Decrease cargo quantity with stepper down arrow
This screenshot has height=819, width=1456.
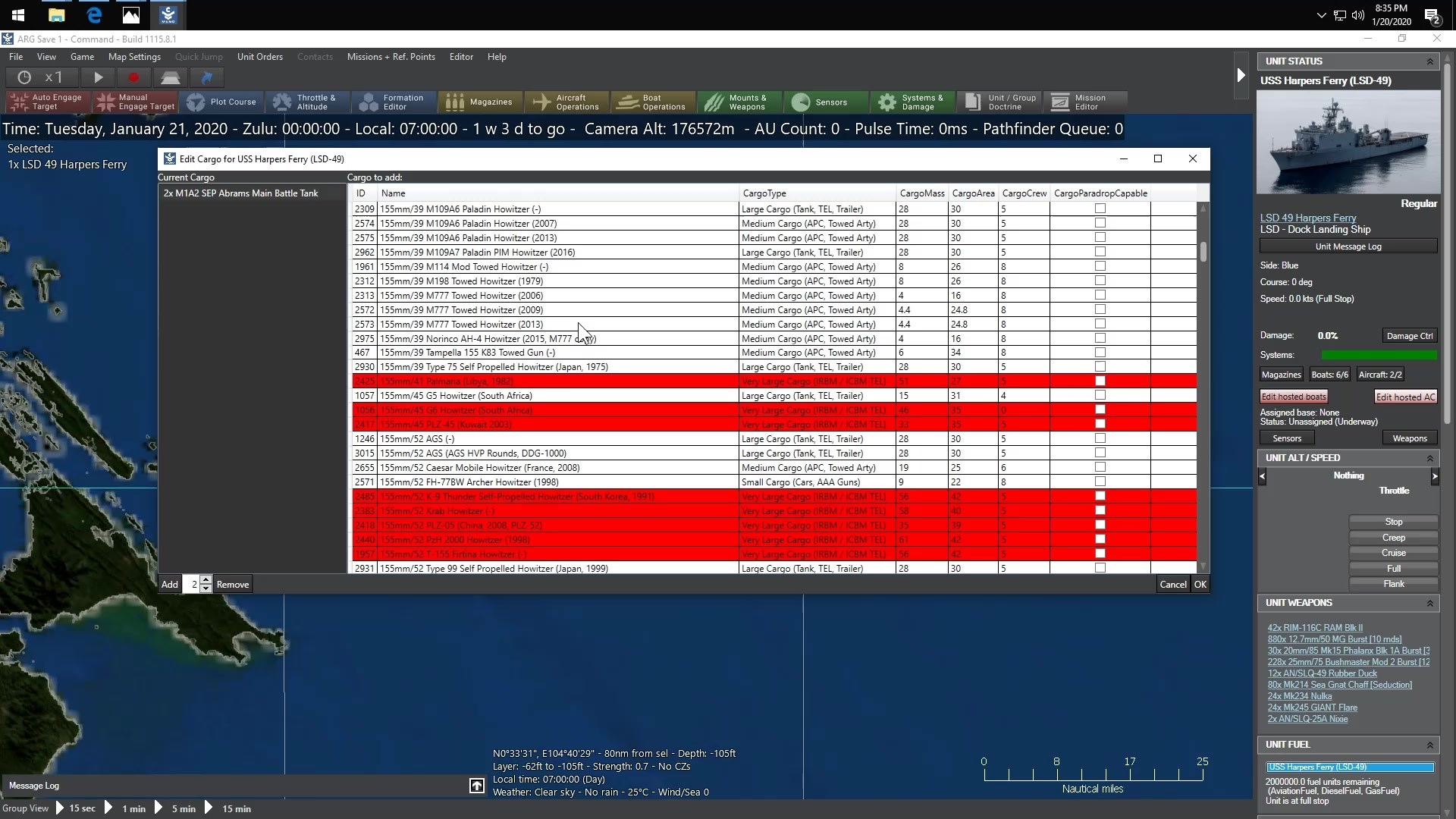206,588
